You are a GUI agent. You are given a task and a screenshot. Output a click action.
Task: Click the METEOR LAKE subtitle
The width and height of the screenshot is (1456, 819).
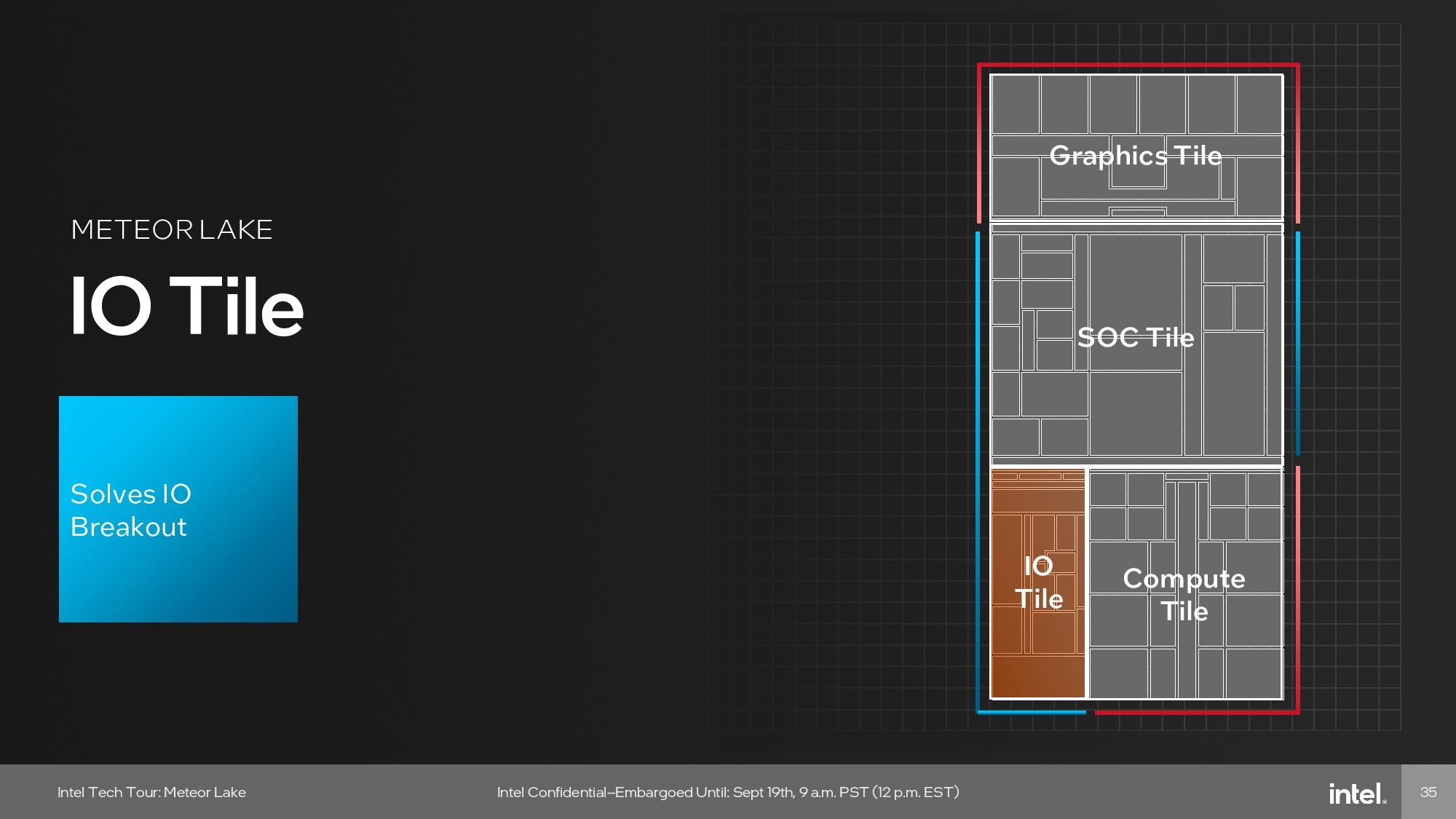tap(172, 230)
